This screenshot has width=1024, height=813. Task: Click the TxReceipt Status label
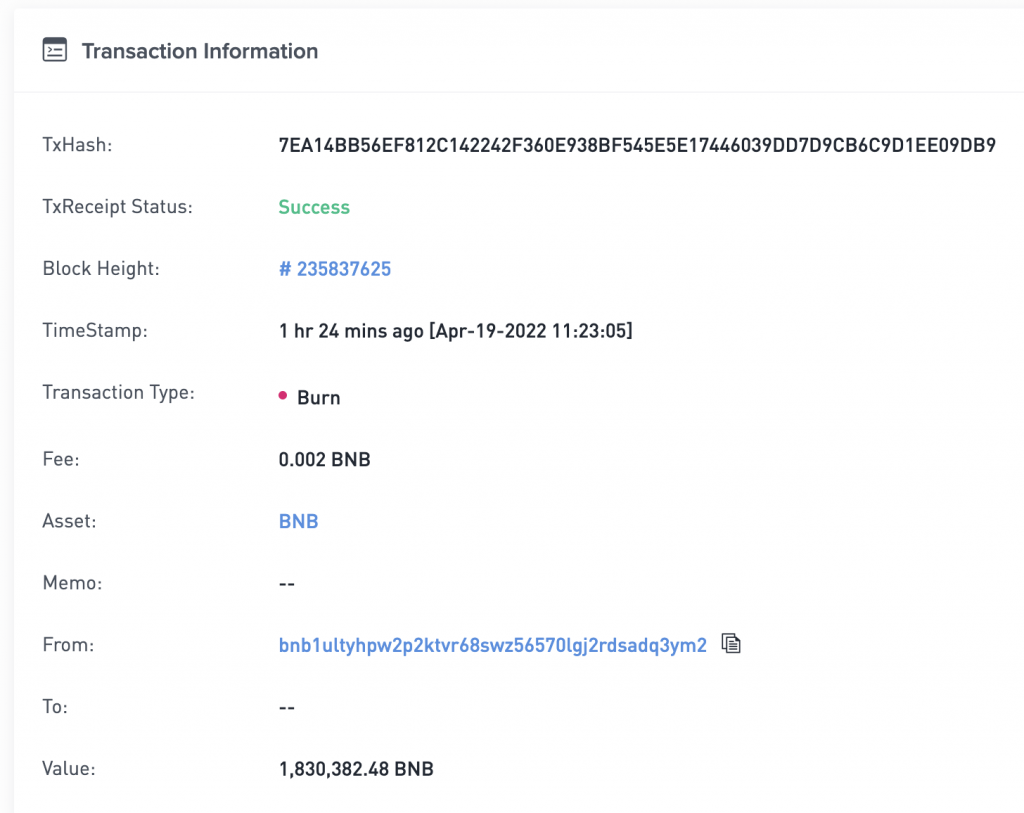[x=118, y=207]
